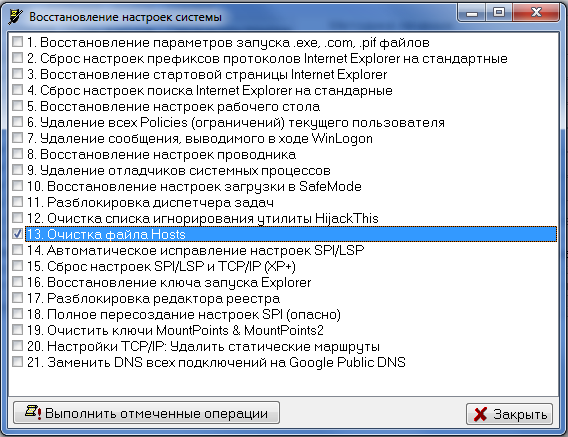Check item 17 Разблокировка редактора реестра
Screen dimensions: 568x437
17,297
